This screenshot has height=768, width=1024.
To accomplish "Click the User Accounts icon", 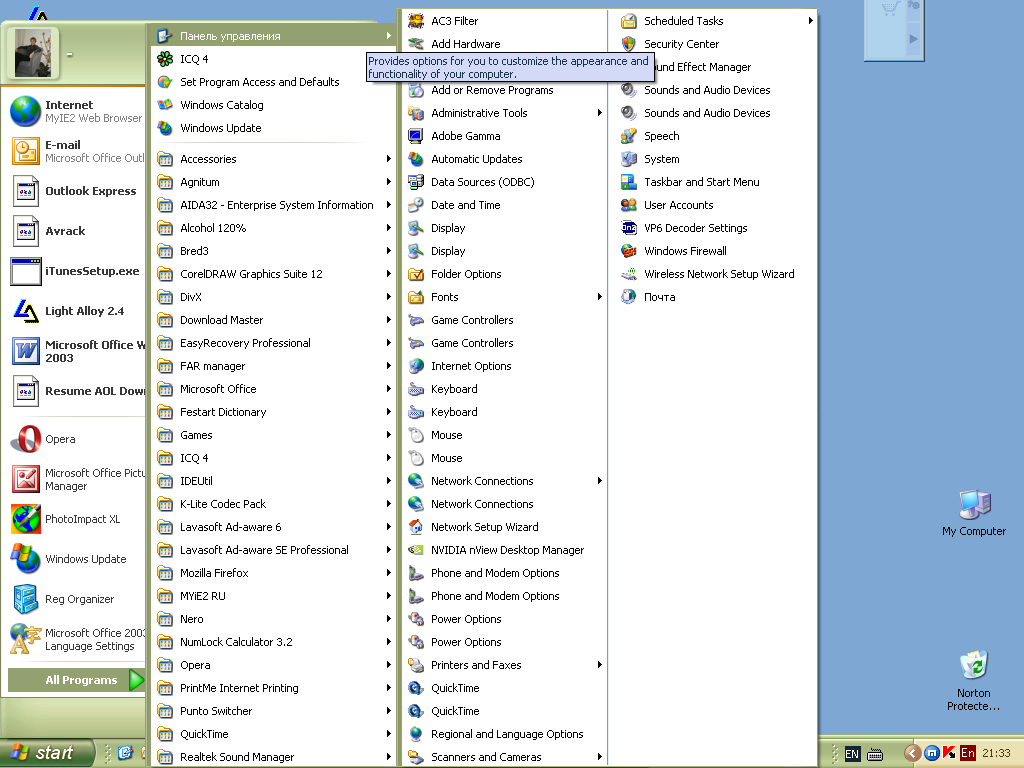I will [629, 205].
